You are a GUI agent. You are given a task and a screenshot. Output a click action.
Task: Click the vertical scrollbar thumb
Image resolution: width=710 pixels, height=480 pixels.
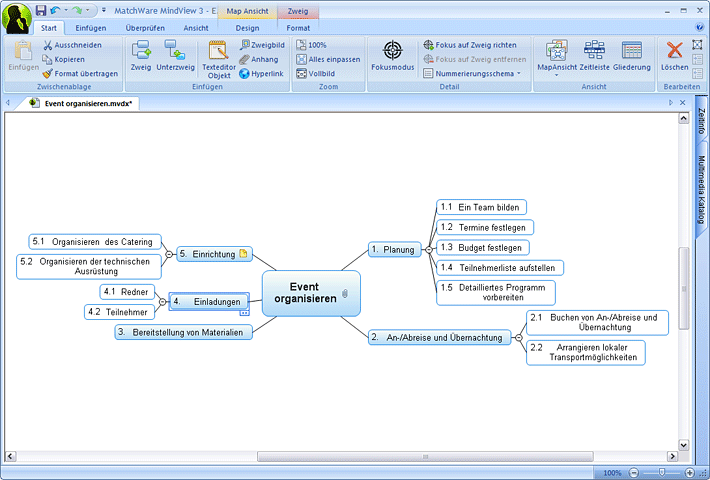point(684,288)
